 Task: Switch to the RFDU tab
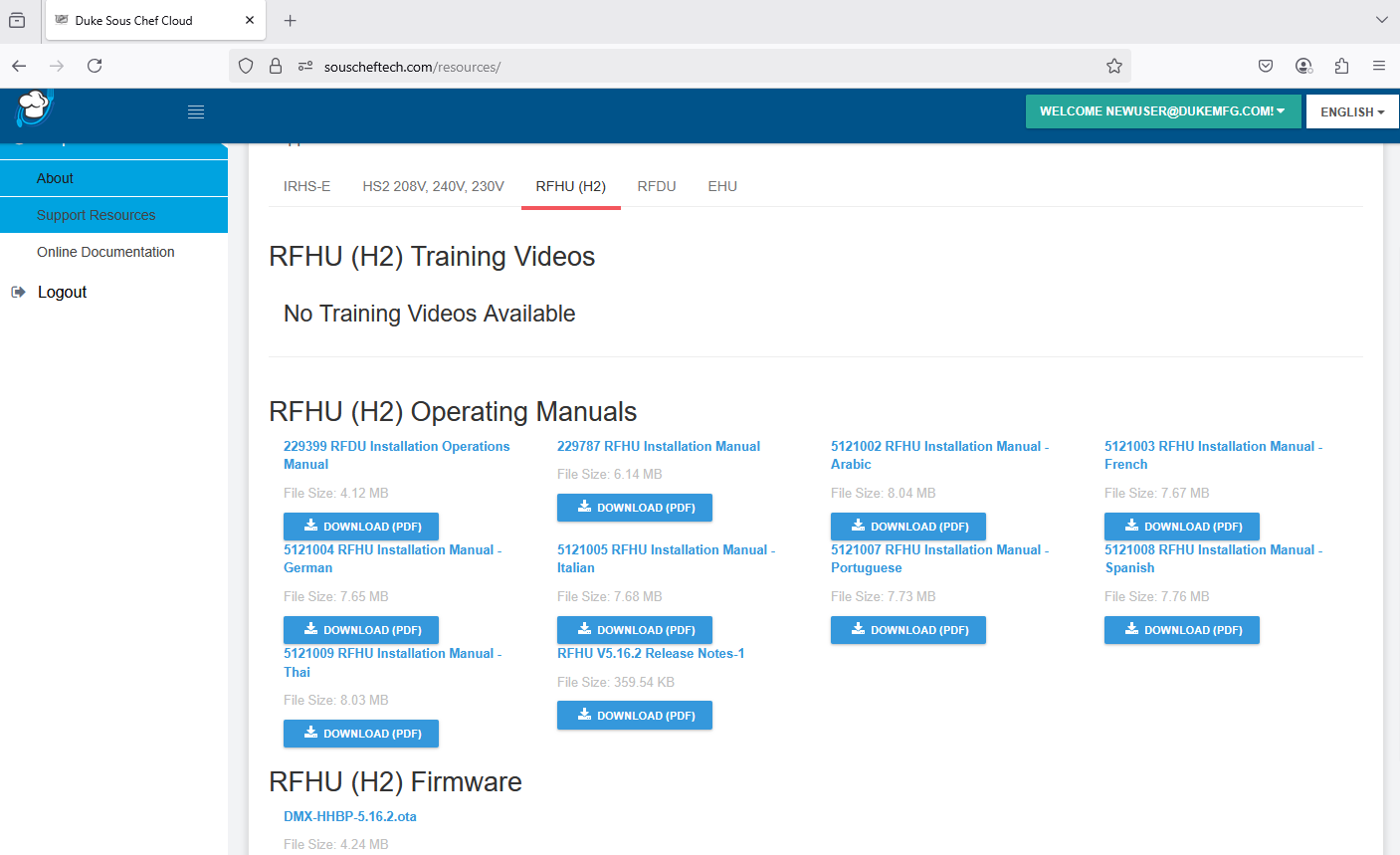click(x=657, y=186)
